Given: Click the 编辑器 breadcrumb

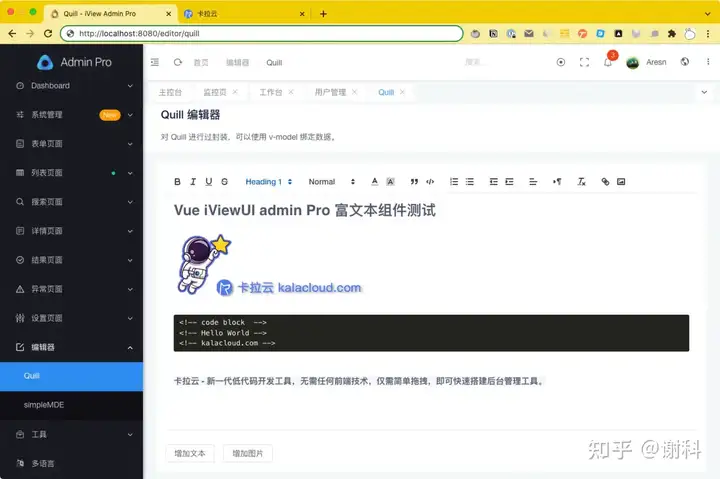Looking at the screenshot, I should (x=237, y=62).
